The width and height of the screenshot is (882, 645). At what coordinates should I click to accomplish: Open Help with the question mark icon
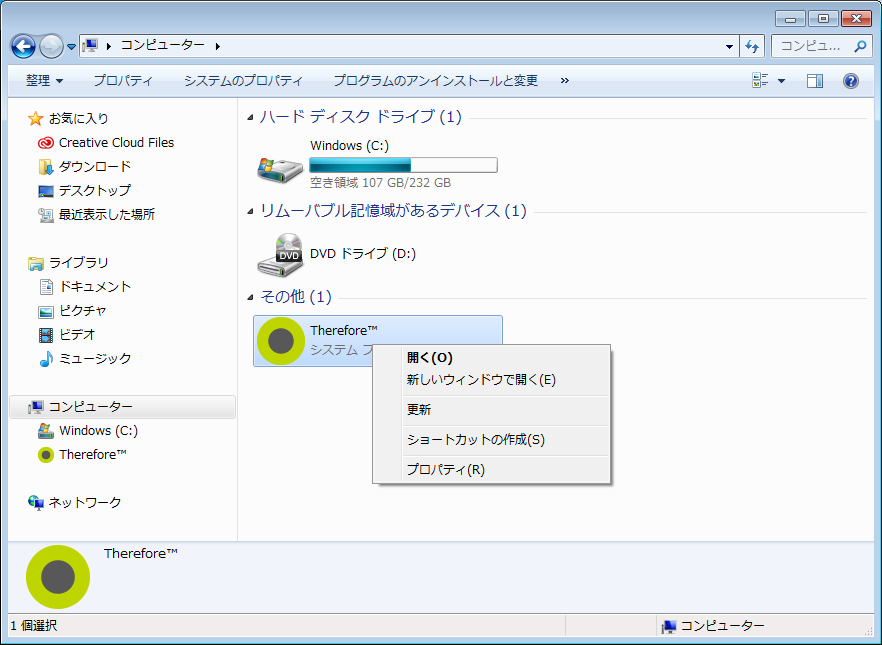pos(850,81)
